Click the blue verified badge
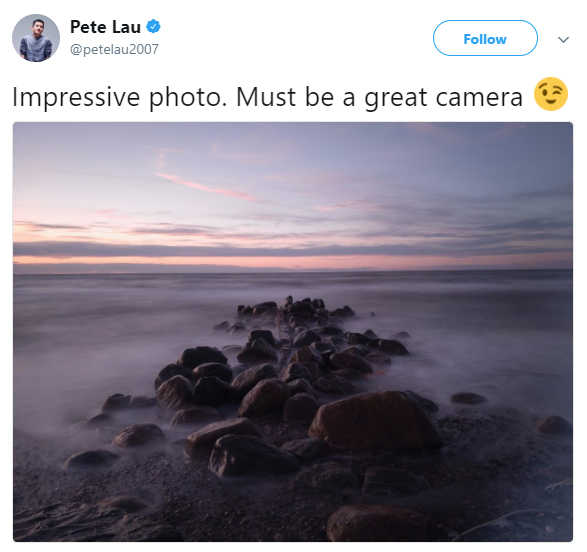This screenshot has width=587, height=552. tap(153, 27)
